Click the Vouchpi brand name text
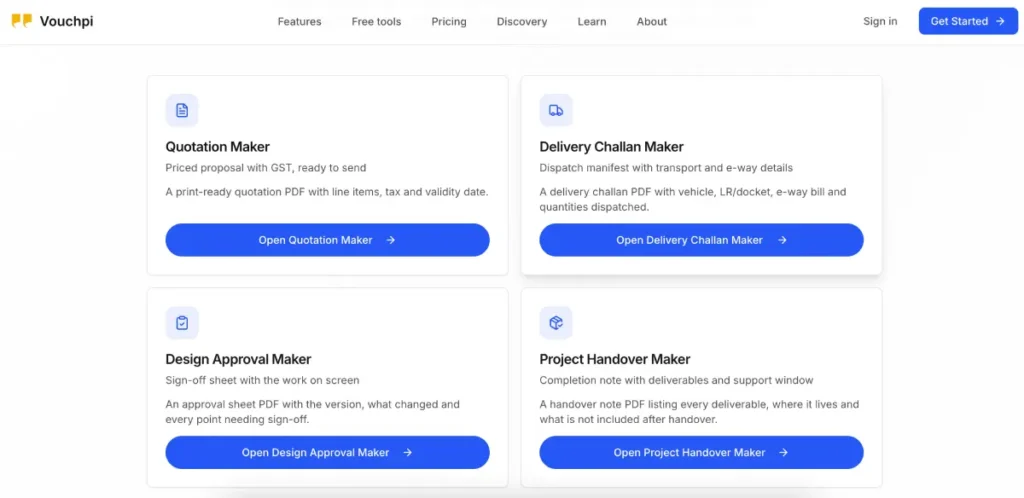 (x=66, y=21)
